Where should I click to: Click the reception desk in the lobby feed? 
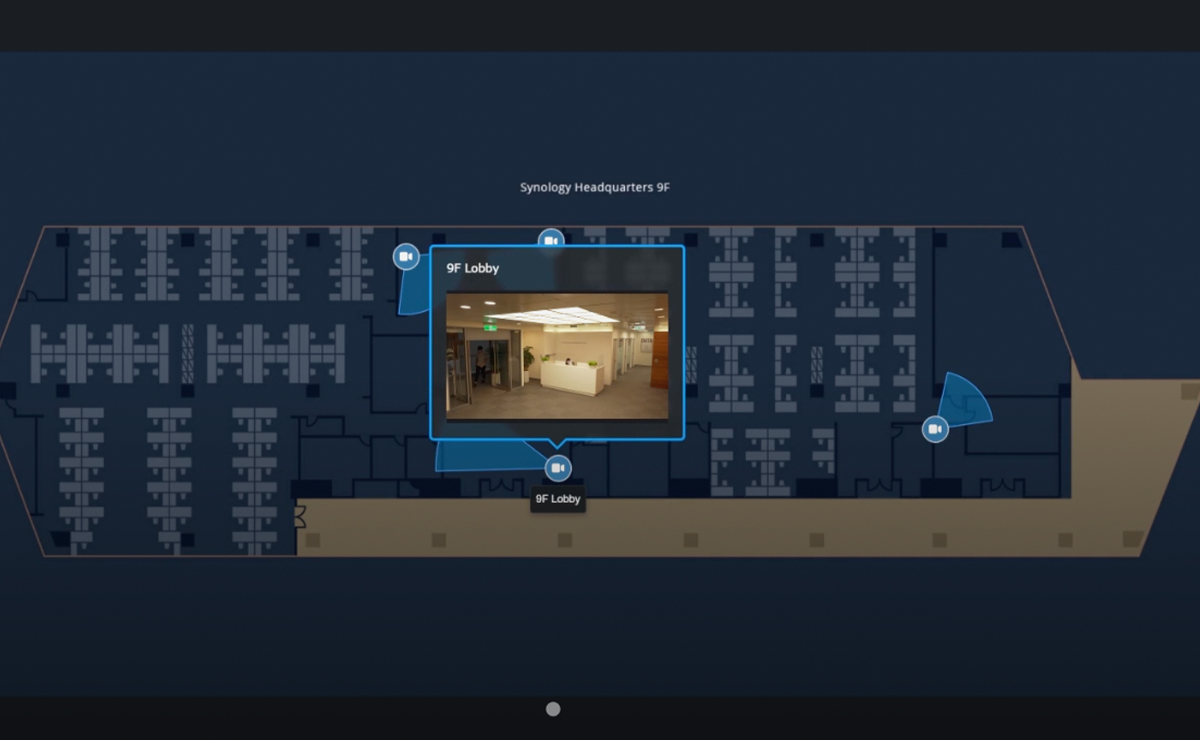click(572, 378)
